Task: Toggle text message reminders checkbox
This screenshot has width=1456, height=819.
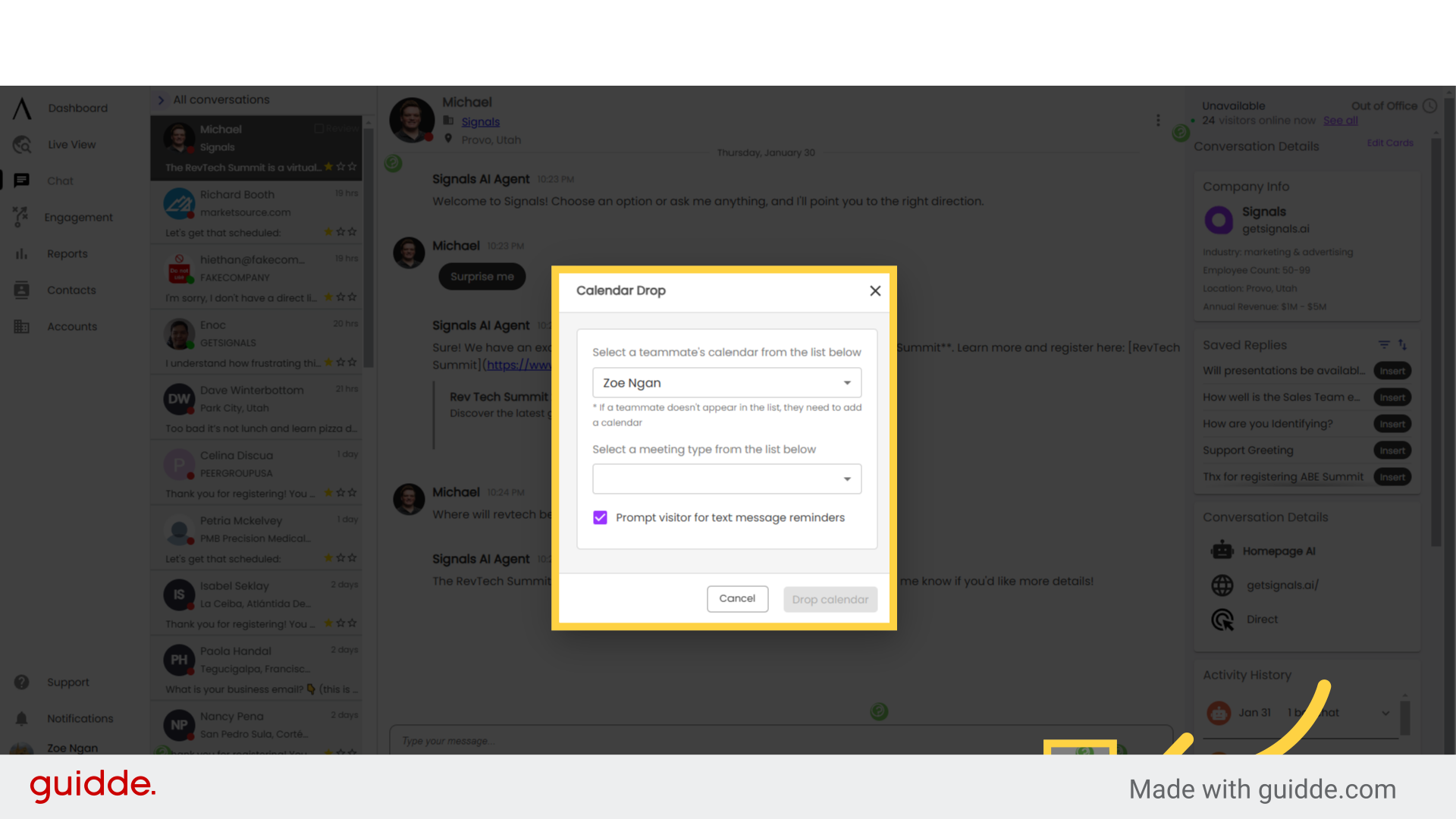Action: (600, 517)
